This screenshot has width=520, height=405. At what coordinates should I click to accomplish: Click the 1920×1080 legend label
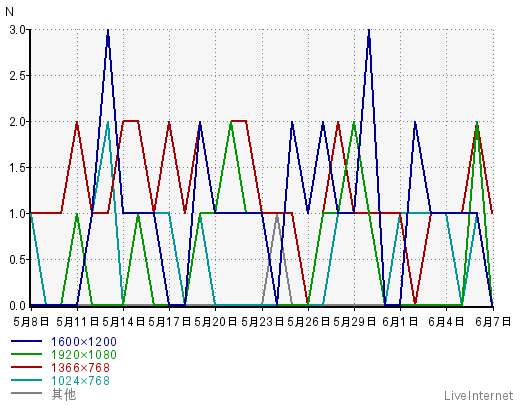coord(84,355)
